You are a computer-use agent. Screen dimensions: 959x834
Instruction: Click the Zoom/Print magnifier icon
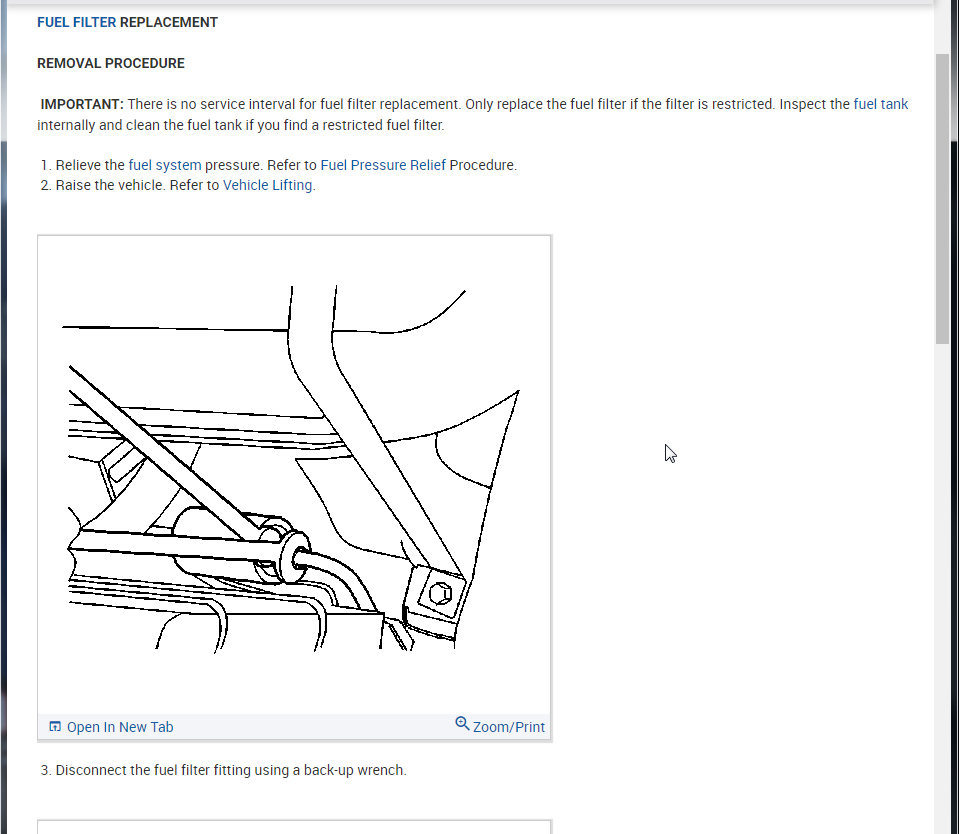point(462,724)
